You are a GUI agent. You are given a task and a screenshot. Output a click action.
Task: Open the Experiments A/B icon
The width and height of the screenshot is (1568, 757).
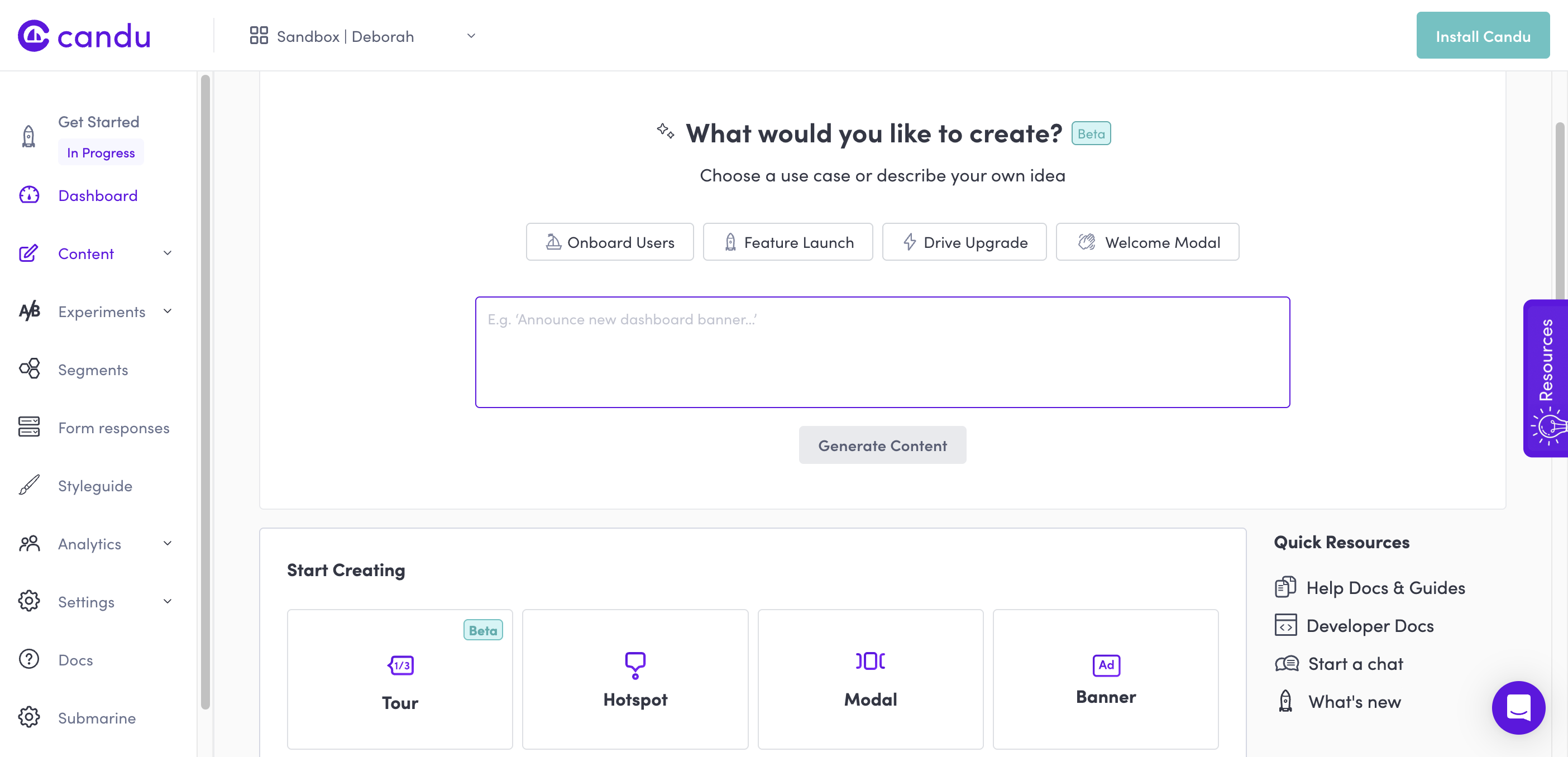click(28, 311)
